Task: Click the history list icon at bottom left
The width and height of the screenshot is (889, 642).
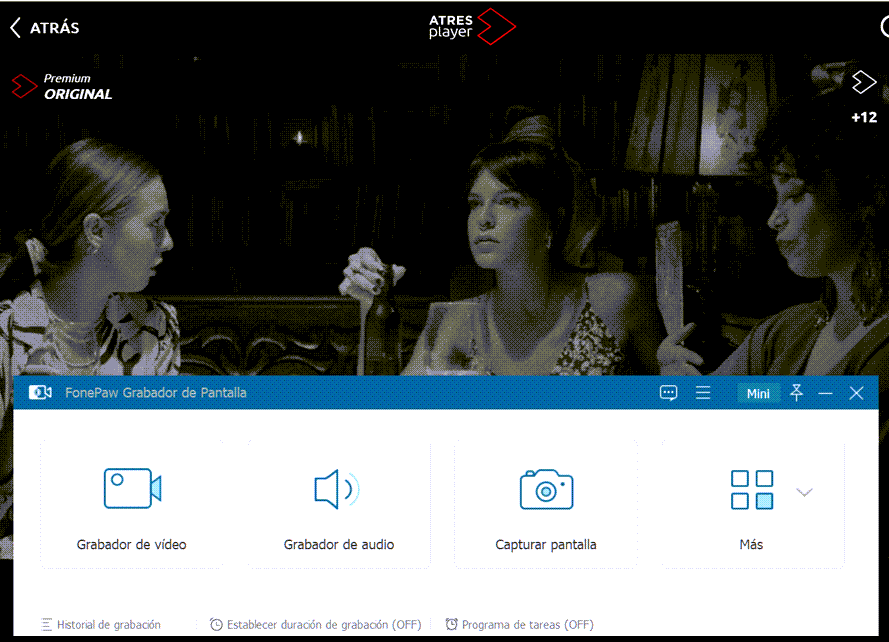Action: click(x=46, y=625)
